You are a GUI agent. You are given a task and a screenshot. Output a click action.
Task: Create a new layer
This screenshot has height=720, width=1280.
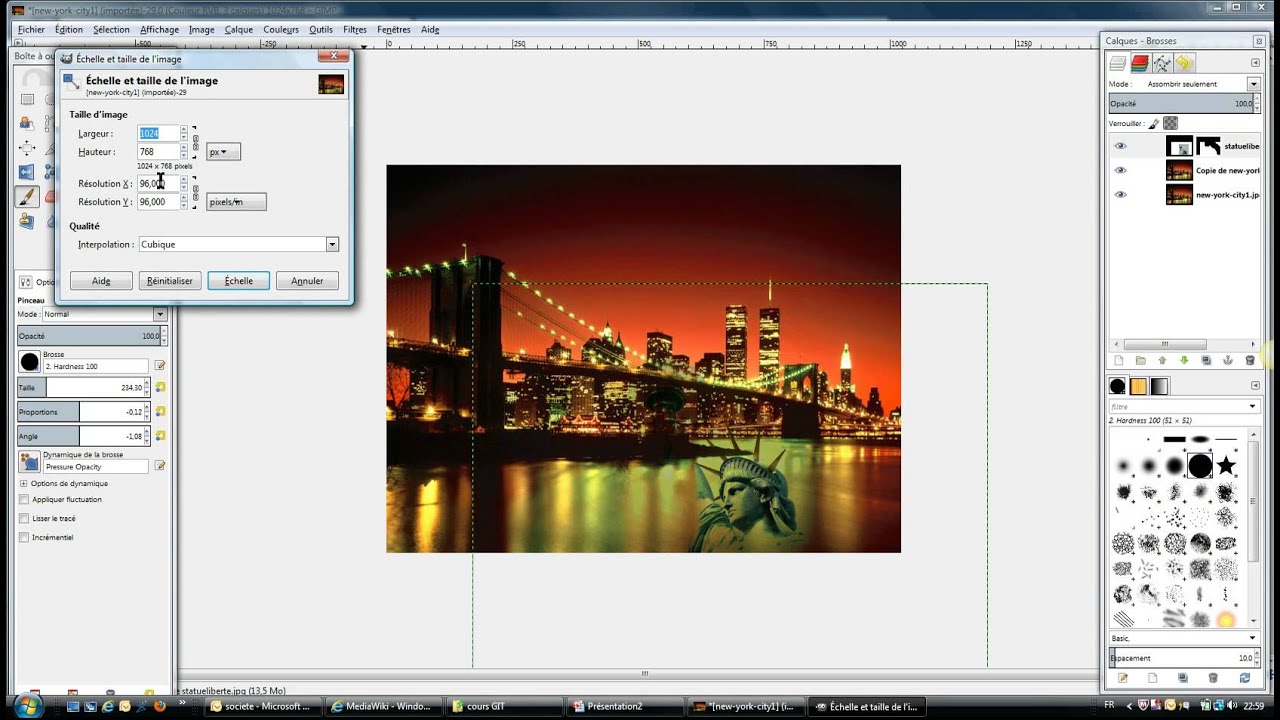pyautogui.click(x=1118, y=360)
